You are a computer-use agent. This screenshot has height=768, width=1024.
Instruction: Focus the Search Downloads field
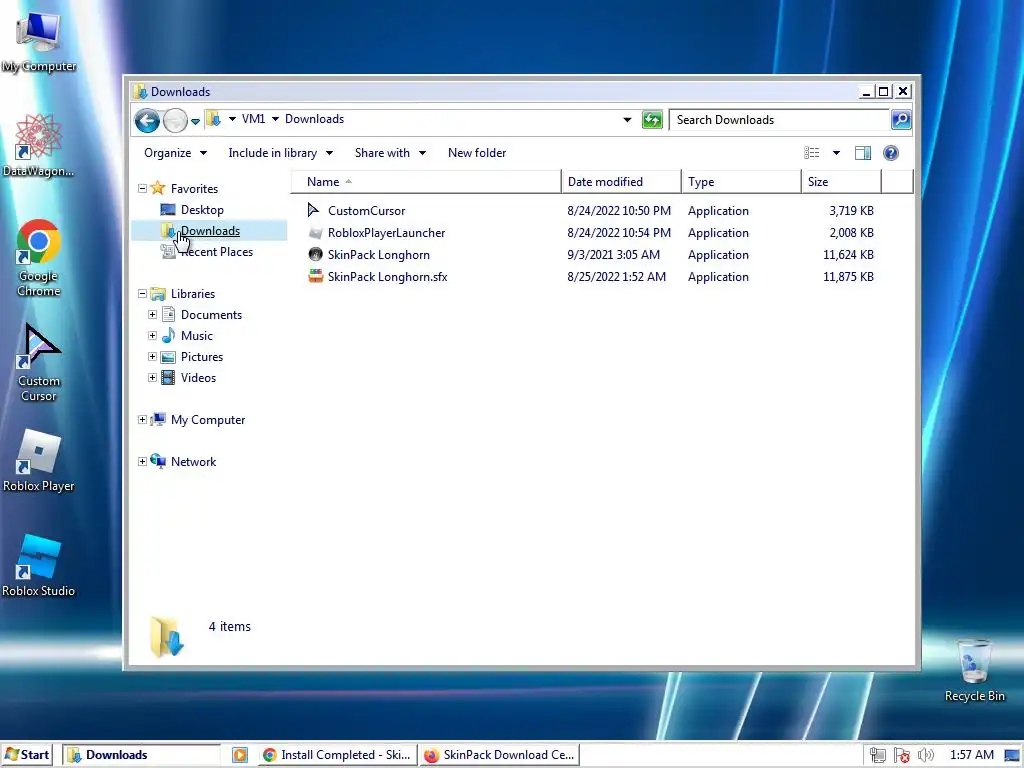pyautogui.click(x=780, y=120)
